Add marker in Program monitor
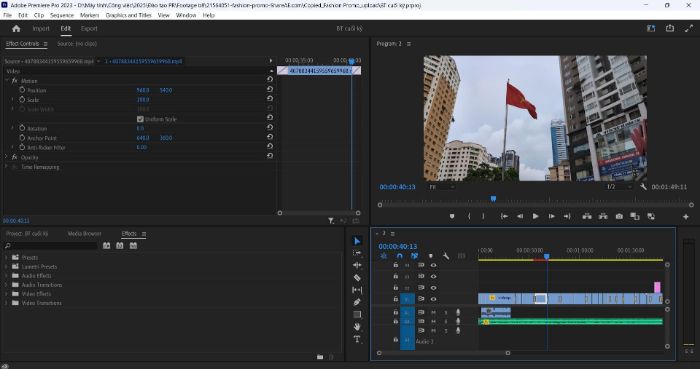700x369 pixels. coord(452,216)
